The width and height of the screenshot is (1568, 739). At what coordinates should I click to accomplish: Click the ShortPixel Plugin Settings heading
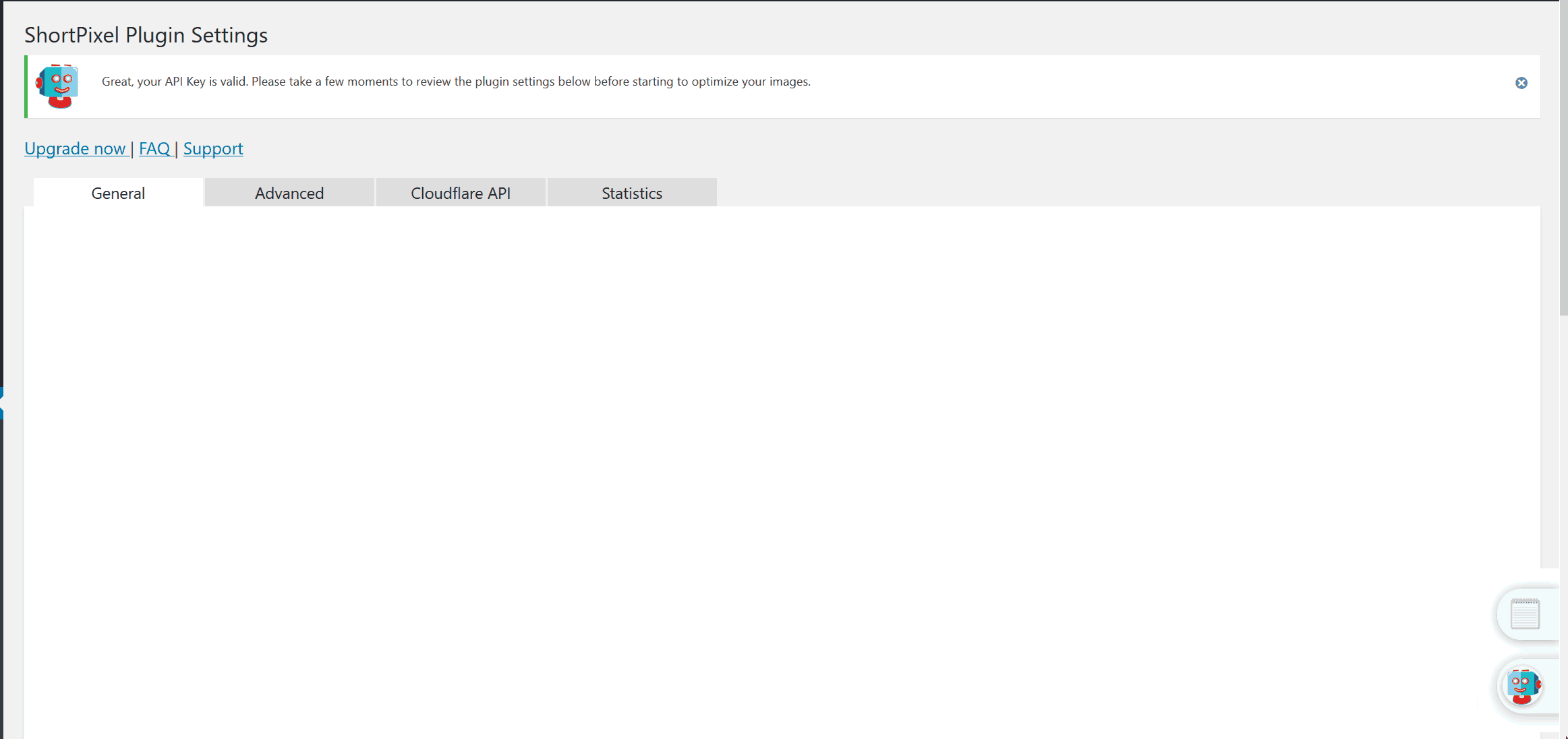point(146,35)
